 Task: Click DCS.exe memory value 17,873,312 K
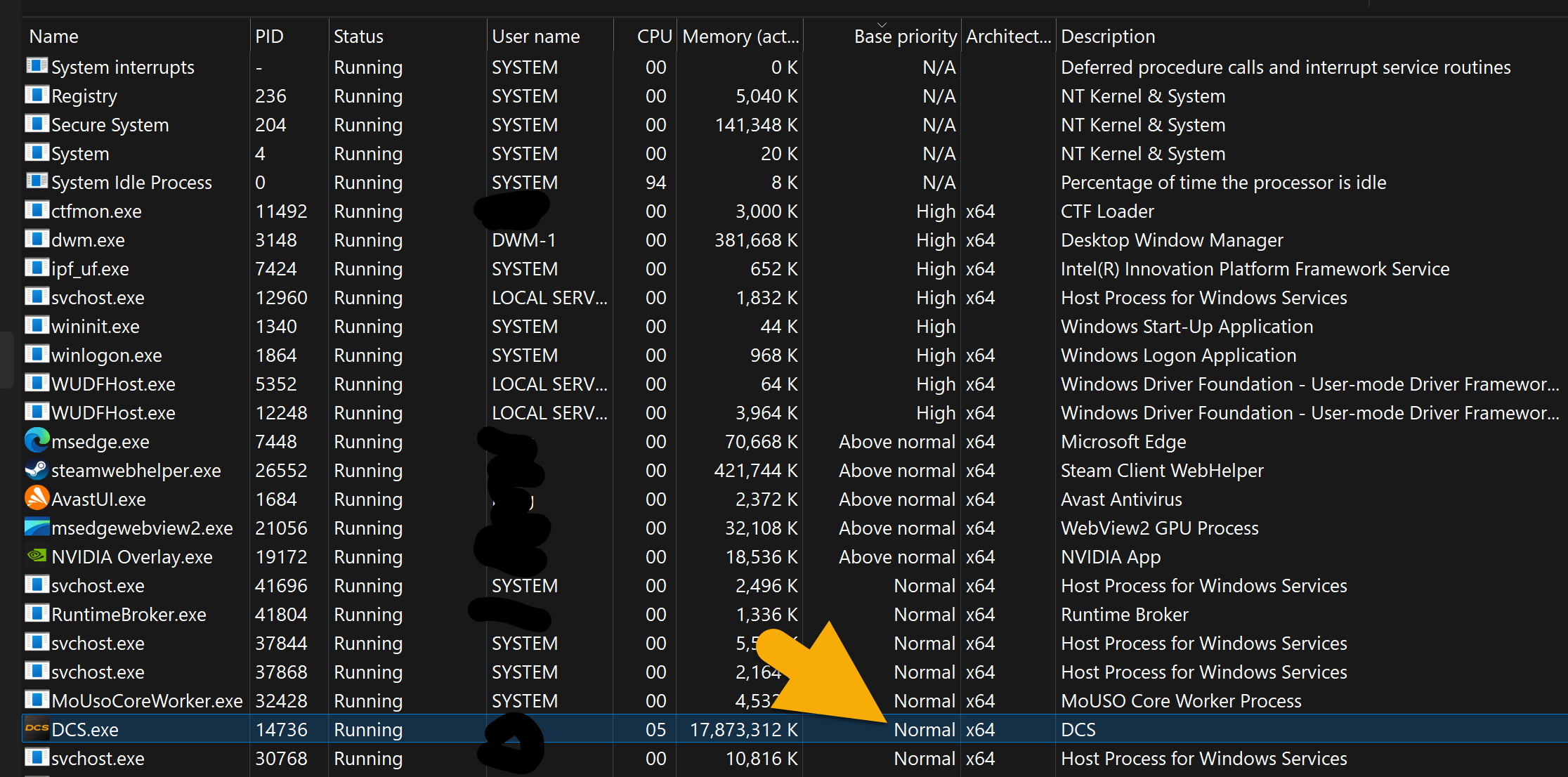(744, 730)
